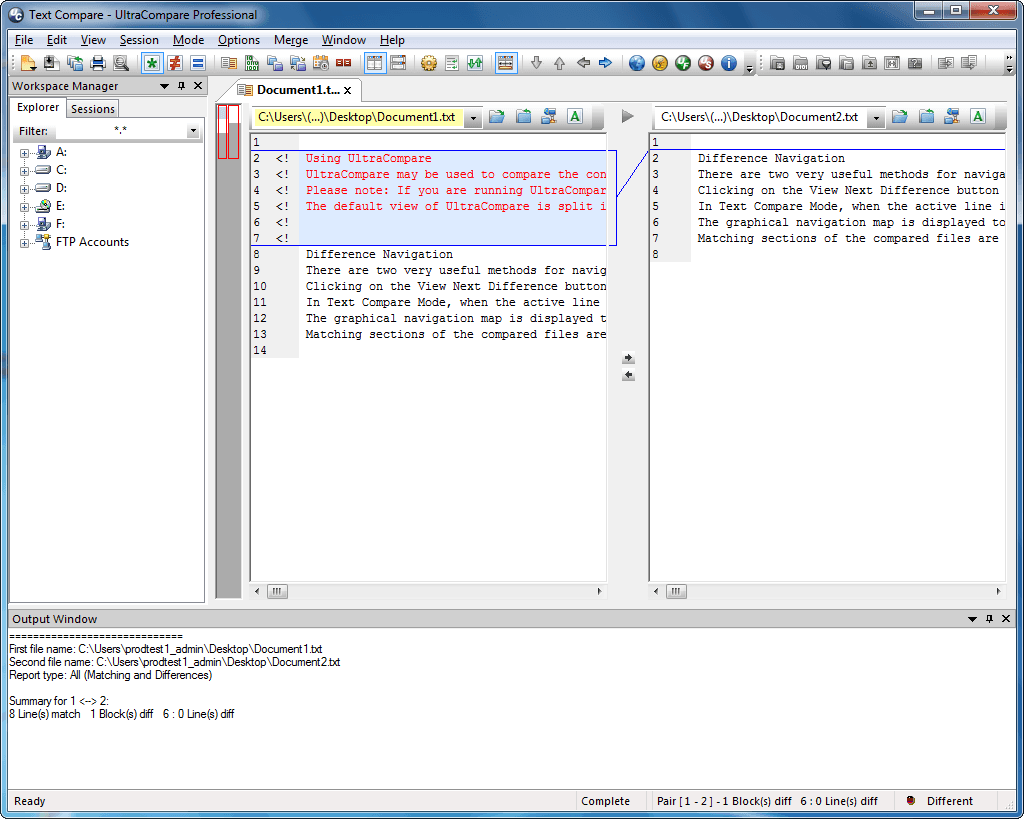Click the blue globe web icon
Image resolution: width=1024 pixels, height=819 pixels.
pos(637,63)
